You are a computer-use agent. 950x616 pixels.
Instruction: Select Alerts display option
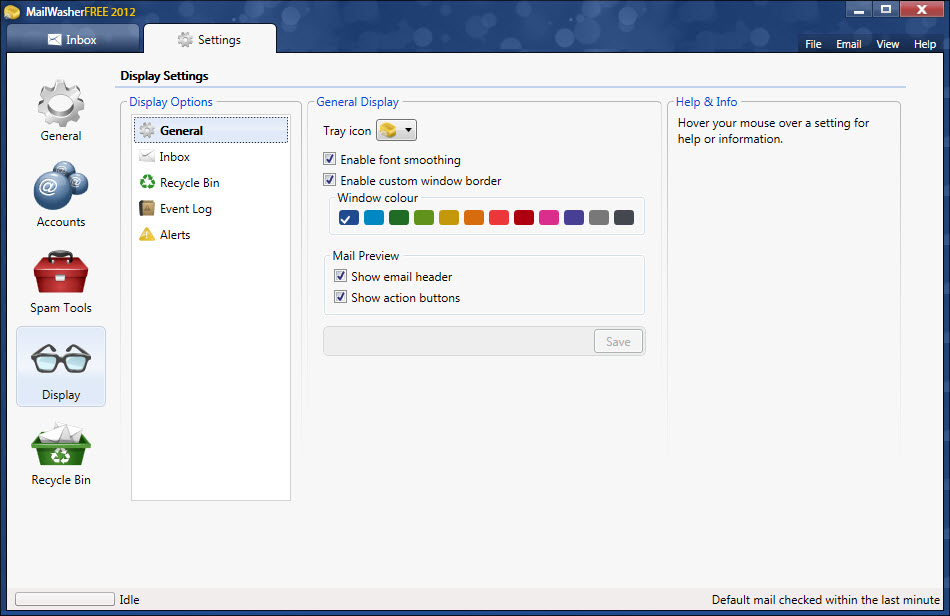[211, 235]
